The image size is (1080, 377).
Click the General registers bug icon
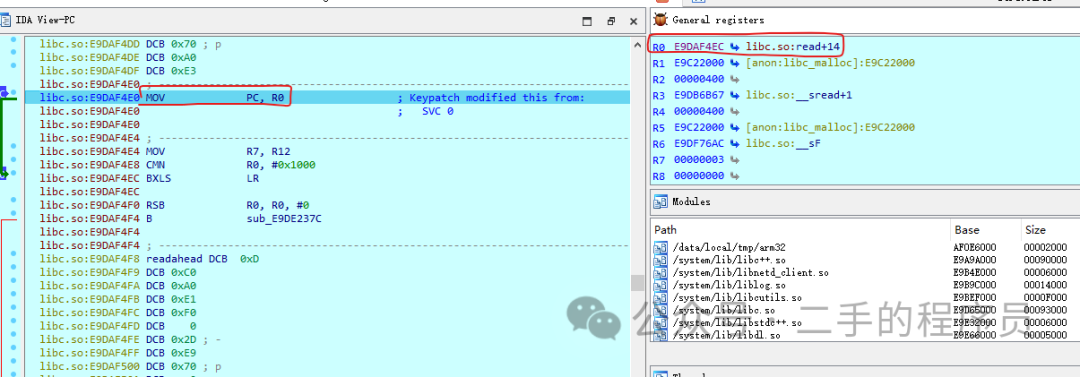tap(661, 20)
